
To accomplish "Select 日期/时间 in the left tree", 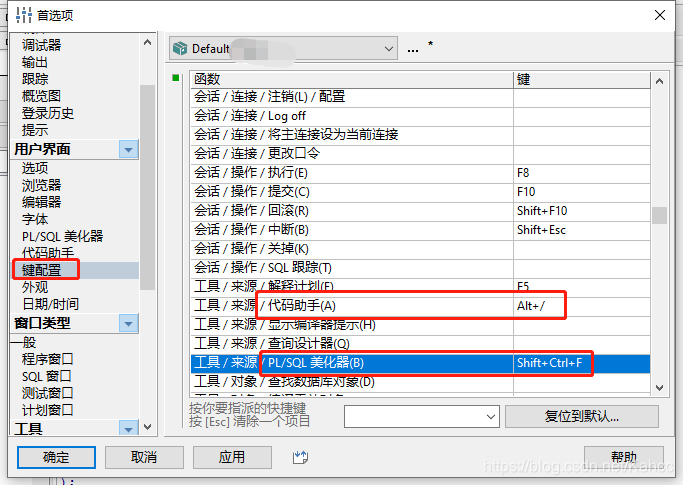I will coord(50,304).
